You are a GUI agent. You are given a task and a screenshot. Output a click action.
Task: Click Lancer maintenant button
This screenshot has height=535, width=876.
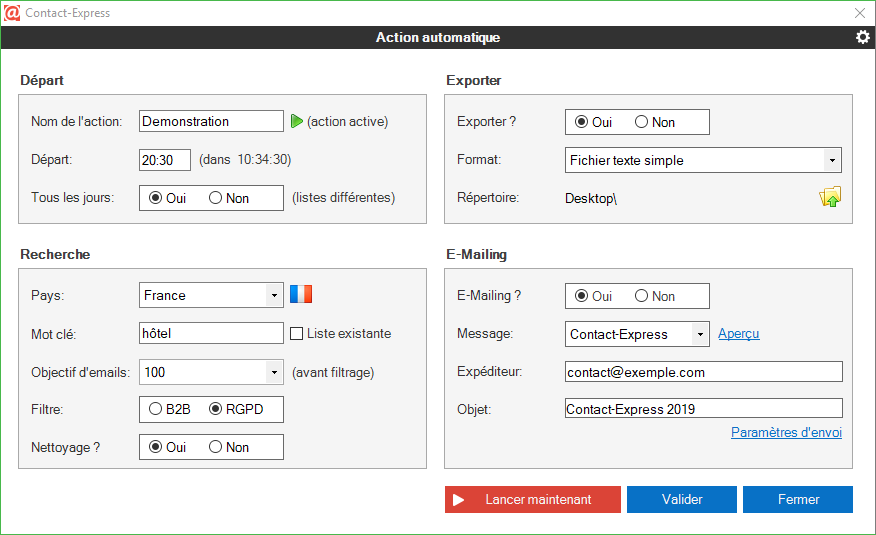[532, 499]
